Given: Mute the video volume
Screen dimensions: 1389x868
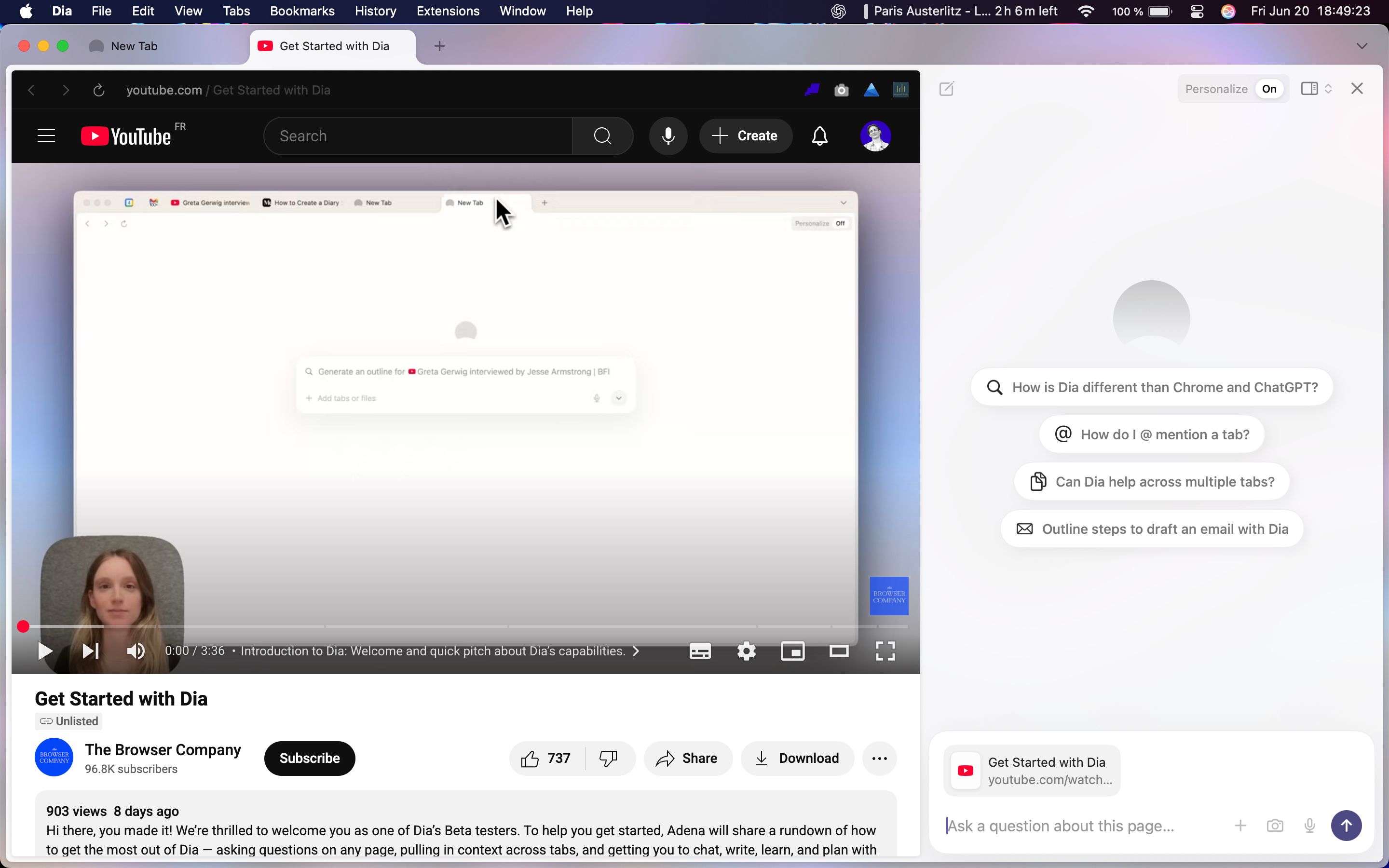Looking at the screenshot, I should (x=136, y=651).
